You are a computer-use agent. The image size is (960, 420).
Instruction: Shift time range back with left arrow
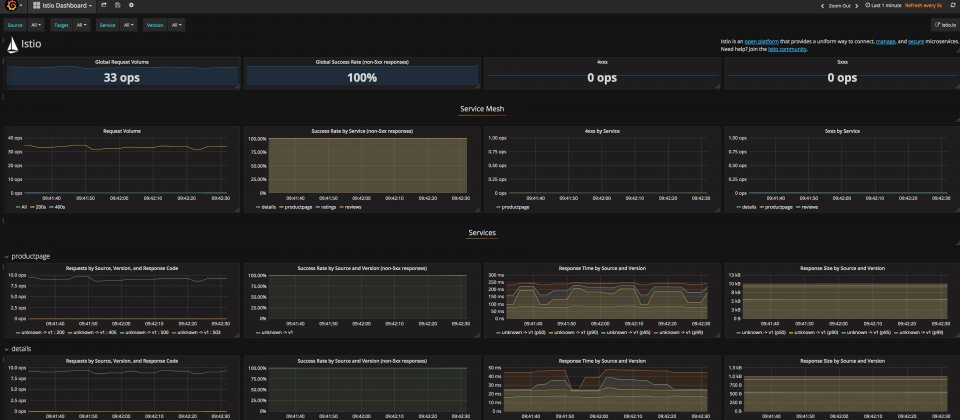(822, 6)
